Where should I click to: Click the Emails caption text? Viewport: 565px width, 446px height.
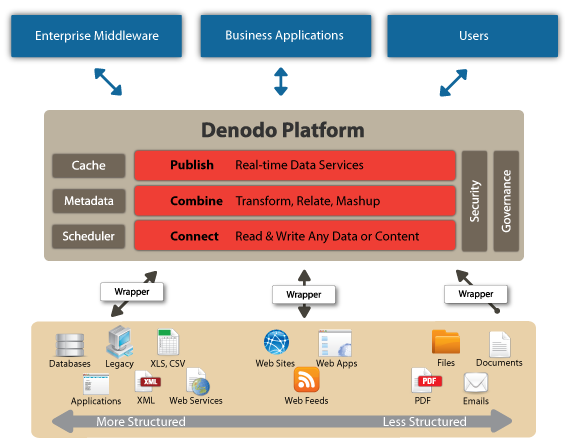pyautogui.click(x=476, y=401)
